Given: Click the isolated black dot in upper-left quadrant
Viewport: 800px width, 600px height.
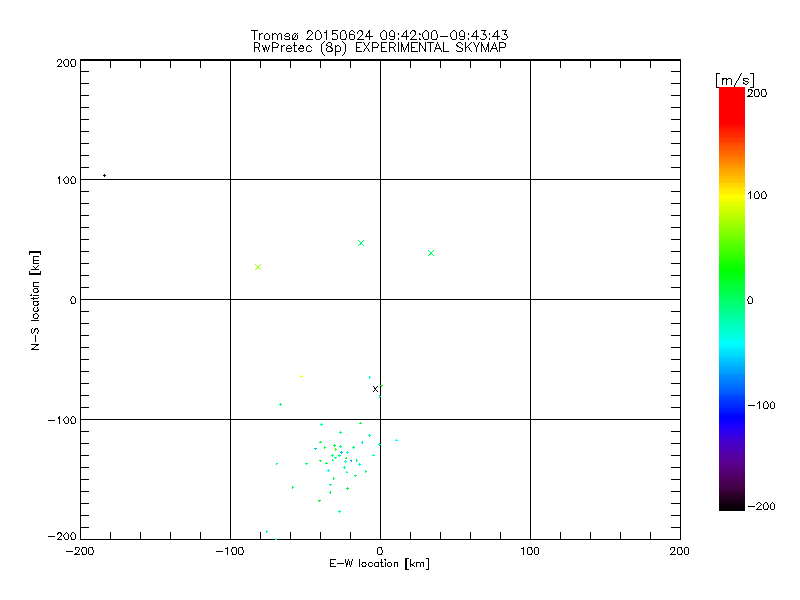Looking at the screenshot, I should coord(104,176).
